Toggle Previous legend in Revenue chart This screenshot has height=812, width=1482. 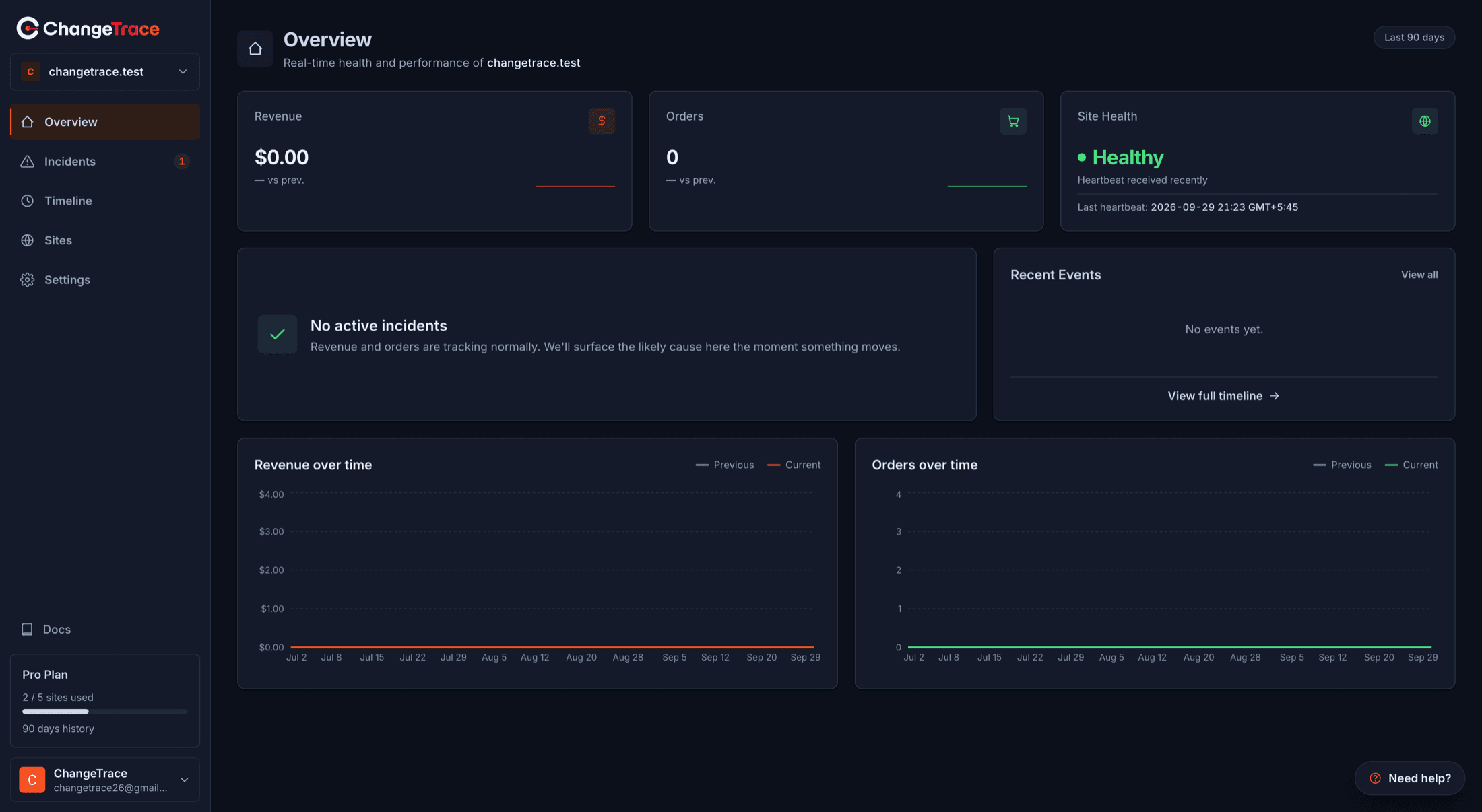click(x=725, y=465)
